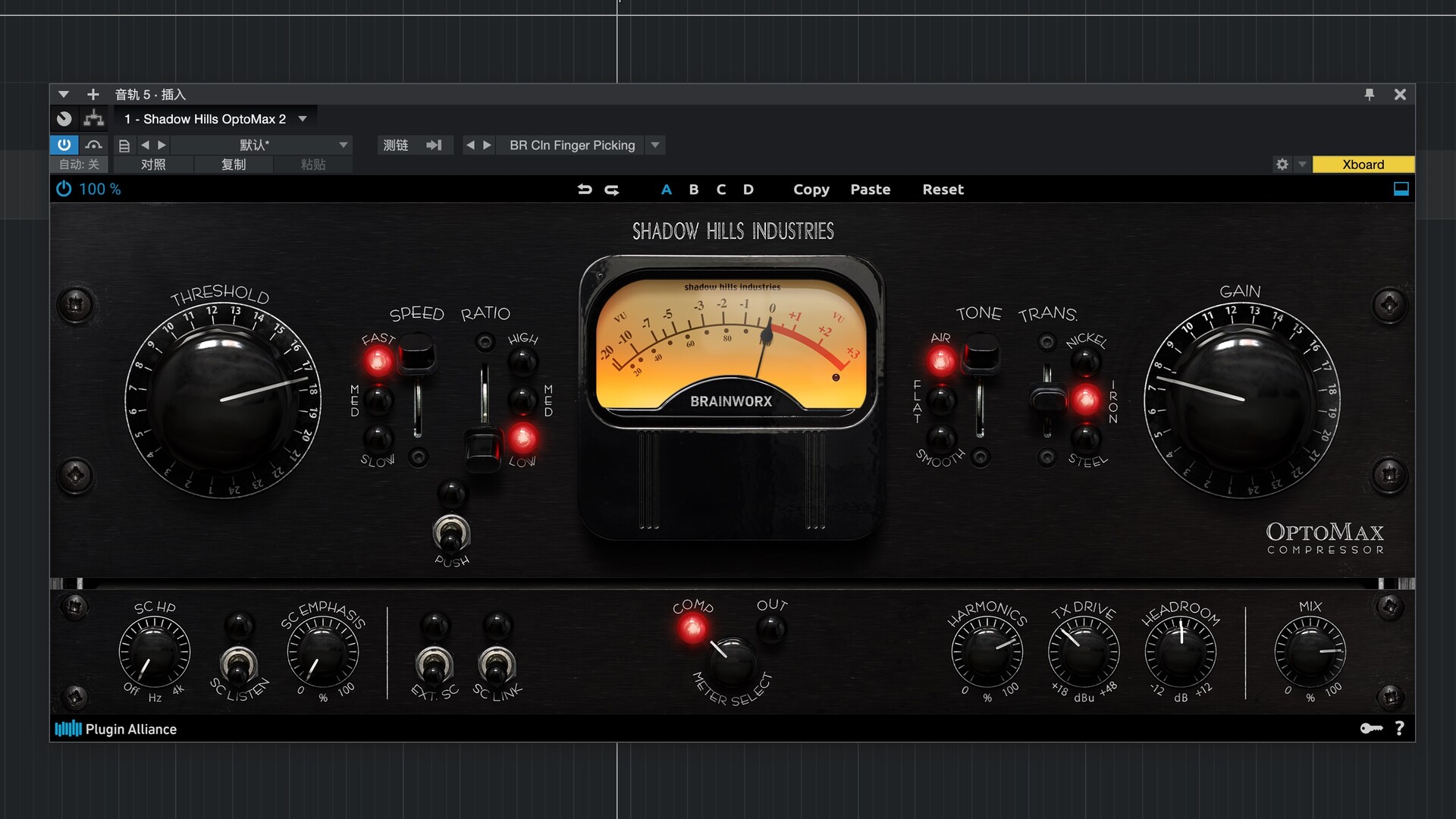
Task: Select settings slot D
Action: point(748,190)
